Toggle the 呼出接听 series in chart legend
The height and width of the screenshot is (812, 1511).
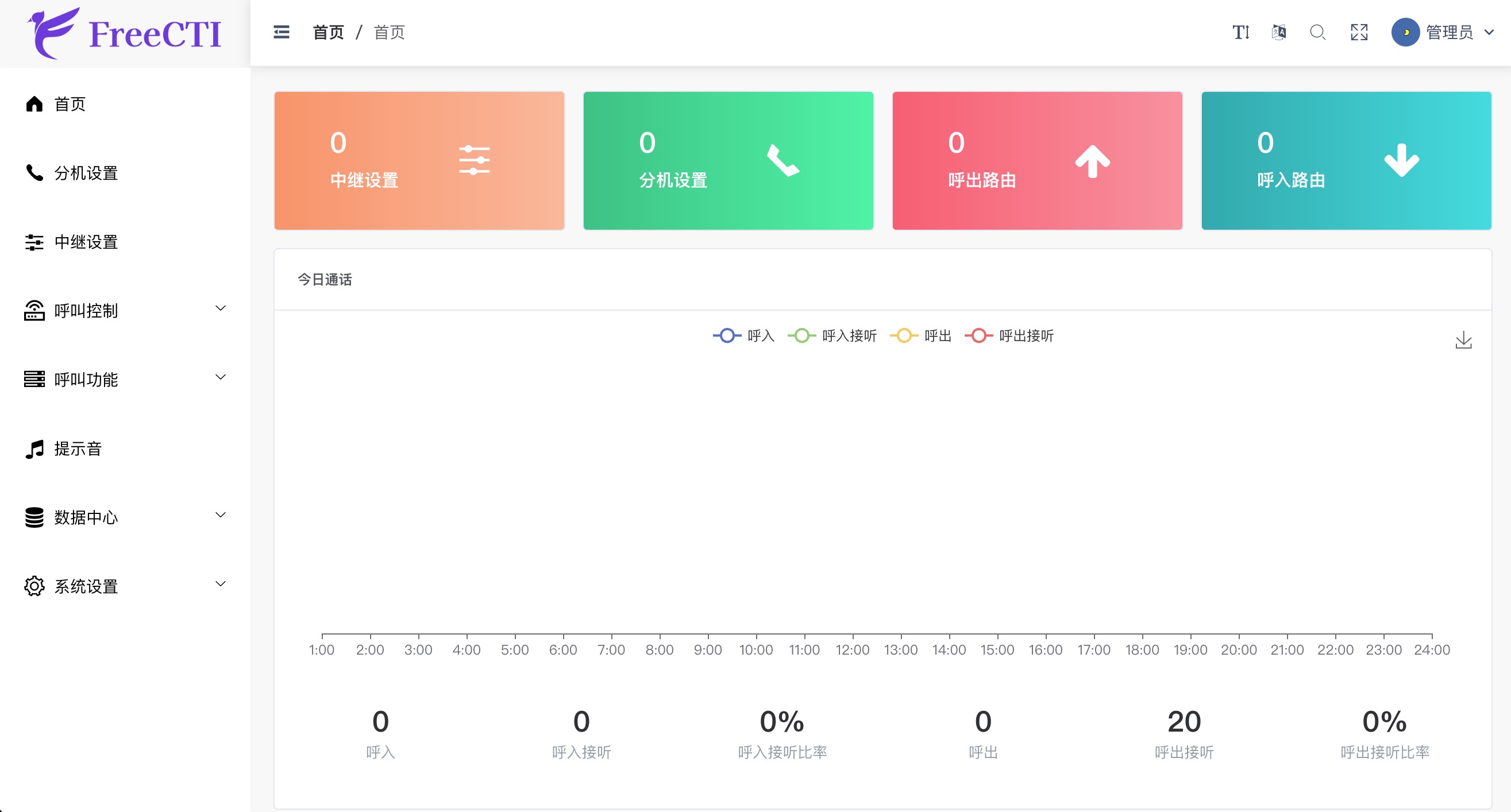[x=1009, y=335]
